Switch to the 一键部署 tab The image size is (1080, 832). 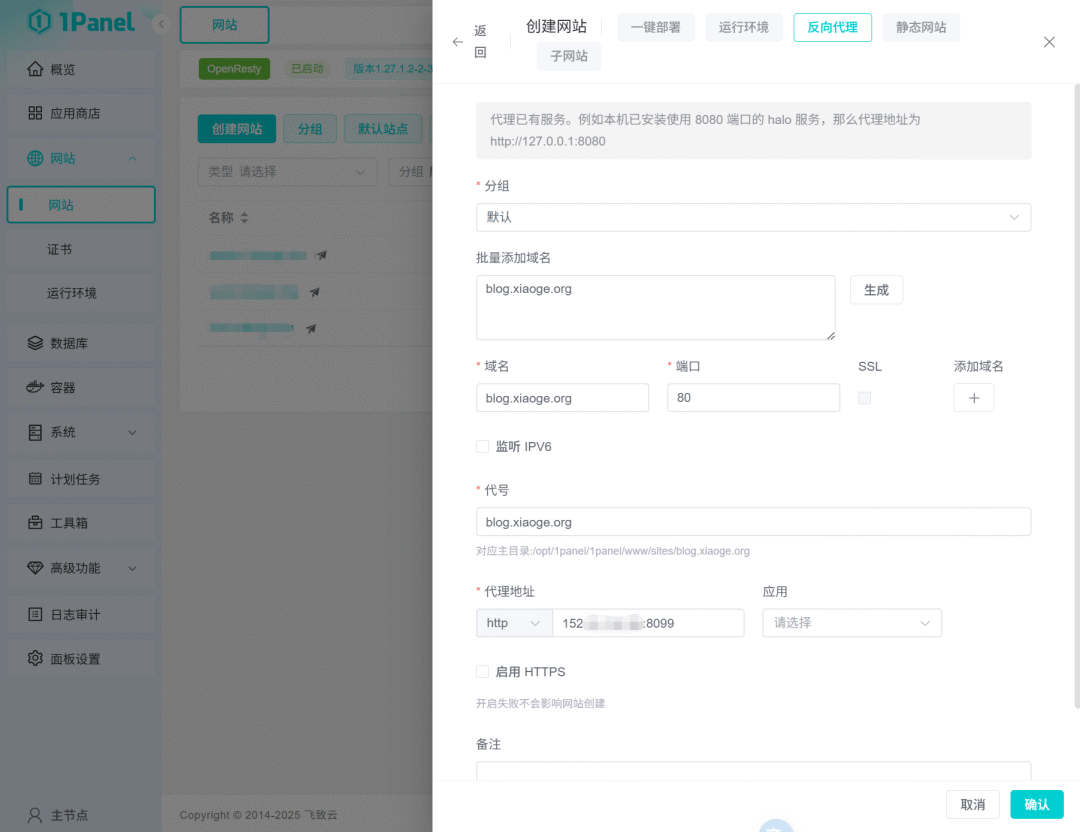655,27
